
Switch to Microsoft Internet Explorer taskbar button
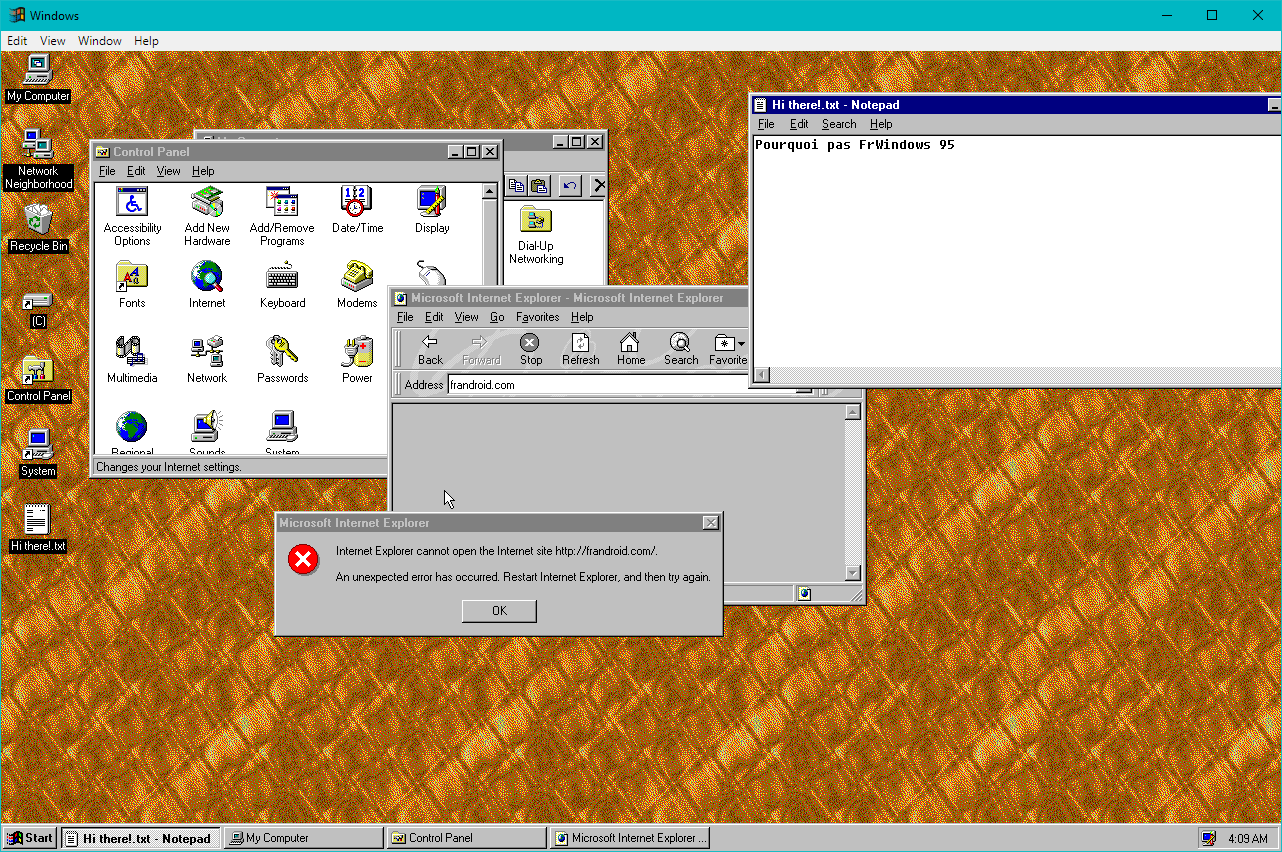click(x=630, y=838)
